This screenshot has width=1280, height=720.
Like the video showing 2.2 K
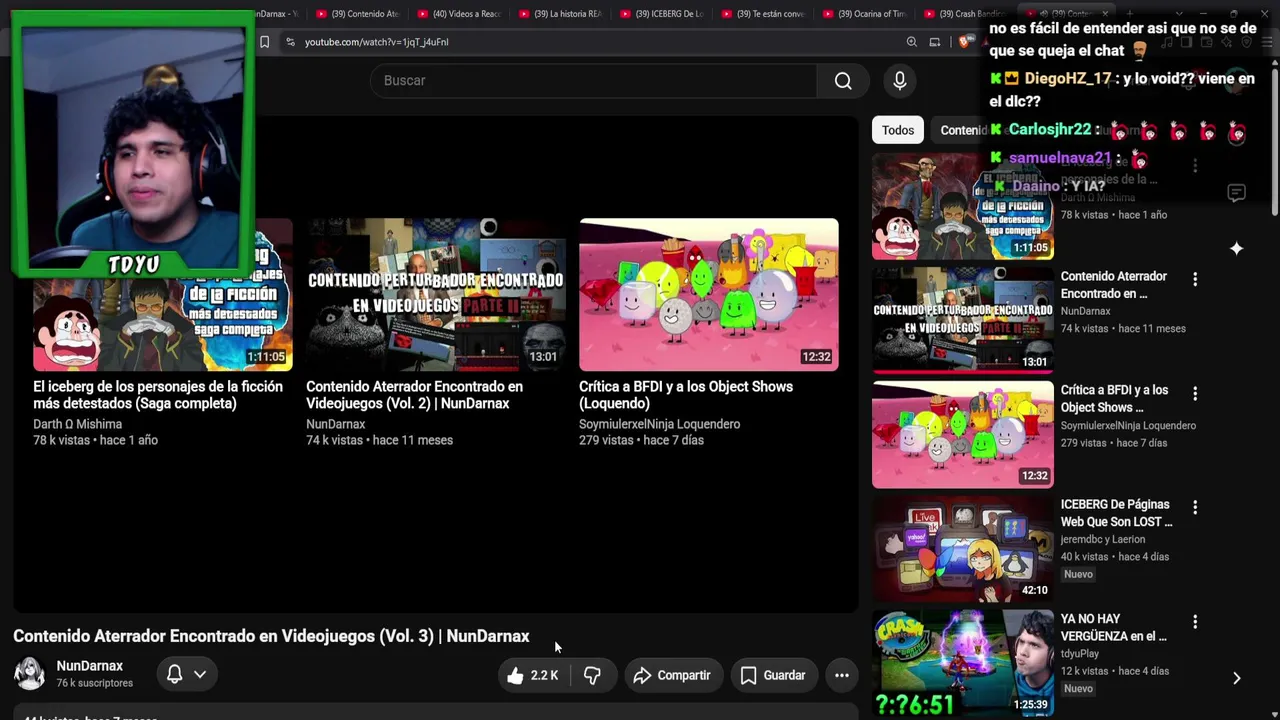pyautogui.click(x=532, y=675)
